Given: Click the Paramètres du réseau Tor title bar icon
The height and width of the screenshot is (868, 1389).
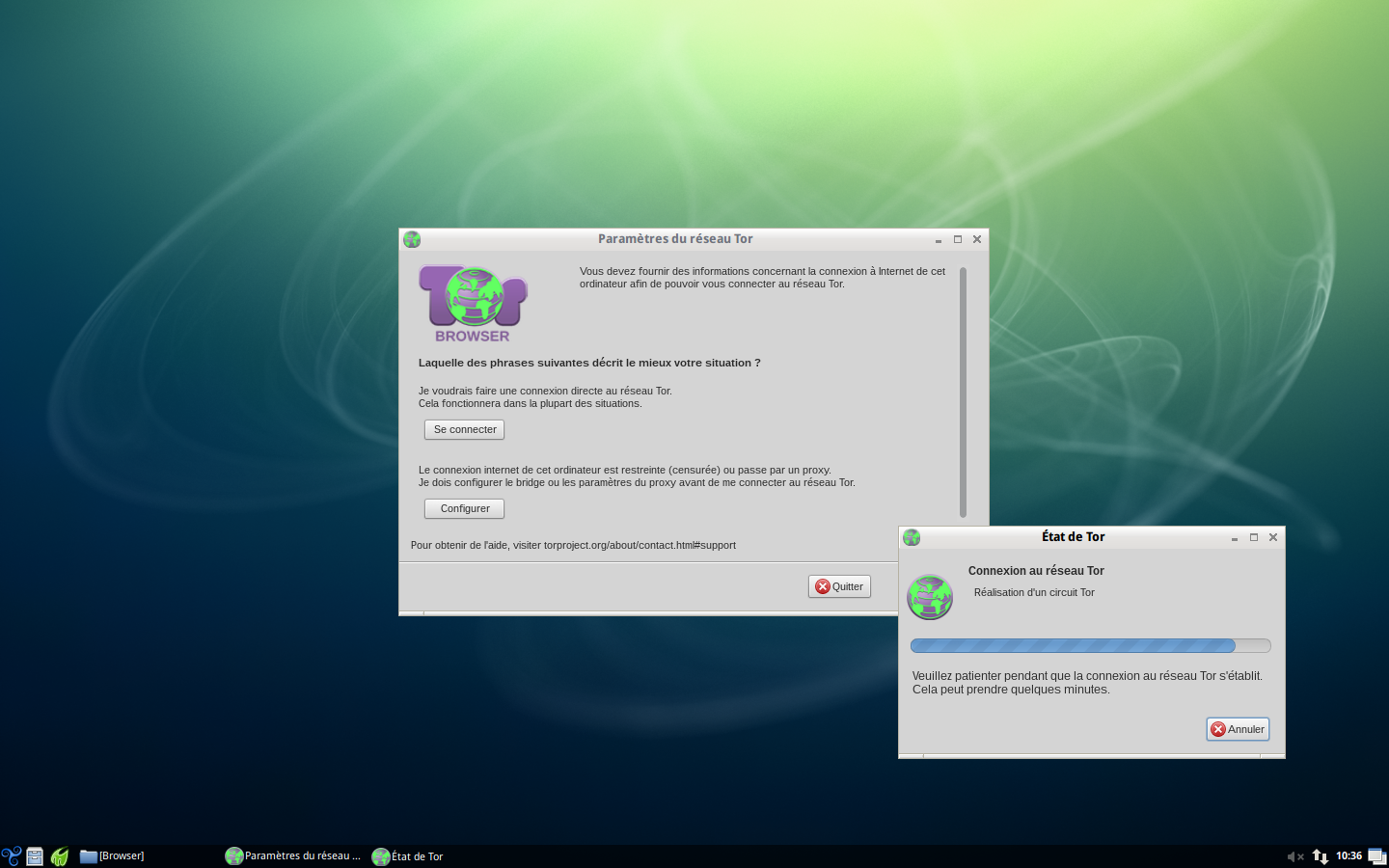Looking at the screenshot, I should 412,239.
